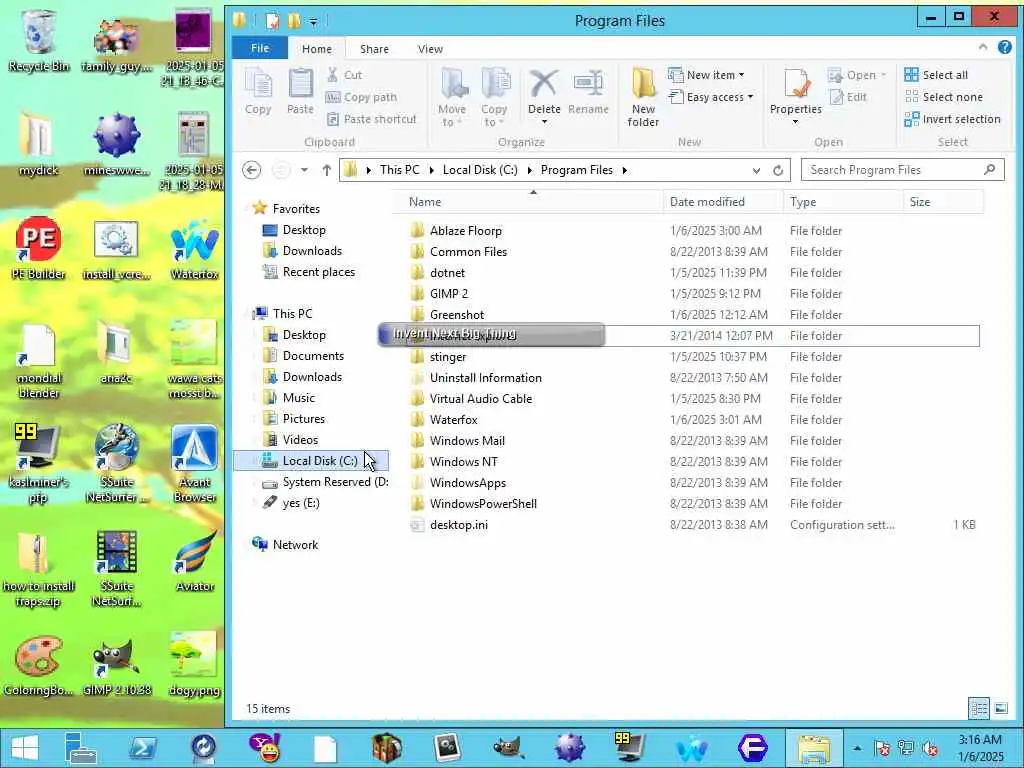This screenshot has height=768, width=1024.
Task: Select yes (E:) drive in navigation pane
Action: coord(300,503)
